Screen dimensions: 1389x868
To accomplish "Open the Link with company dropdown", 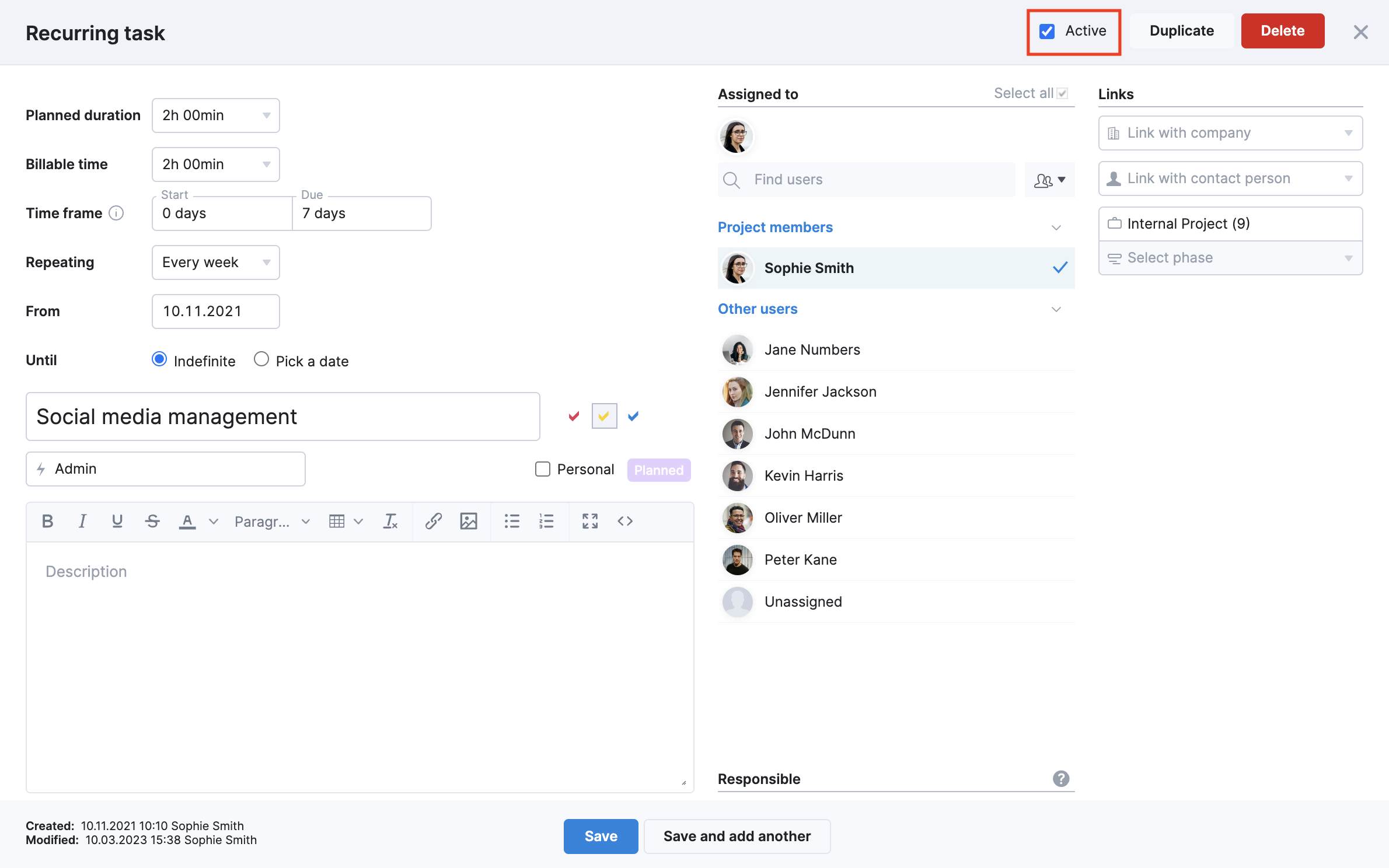I will [x=1230, y=133].
